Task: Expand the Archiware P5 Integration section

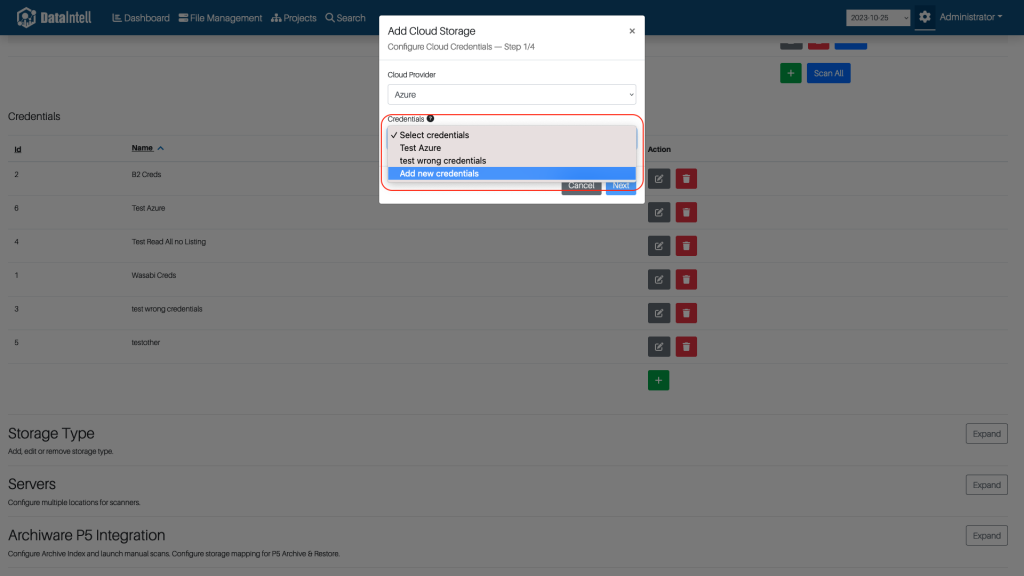Action: click(986, 536)
